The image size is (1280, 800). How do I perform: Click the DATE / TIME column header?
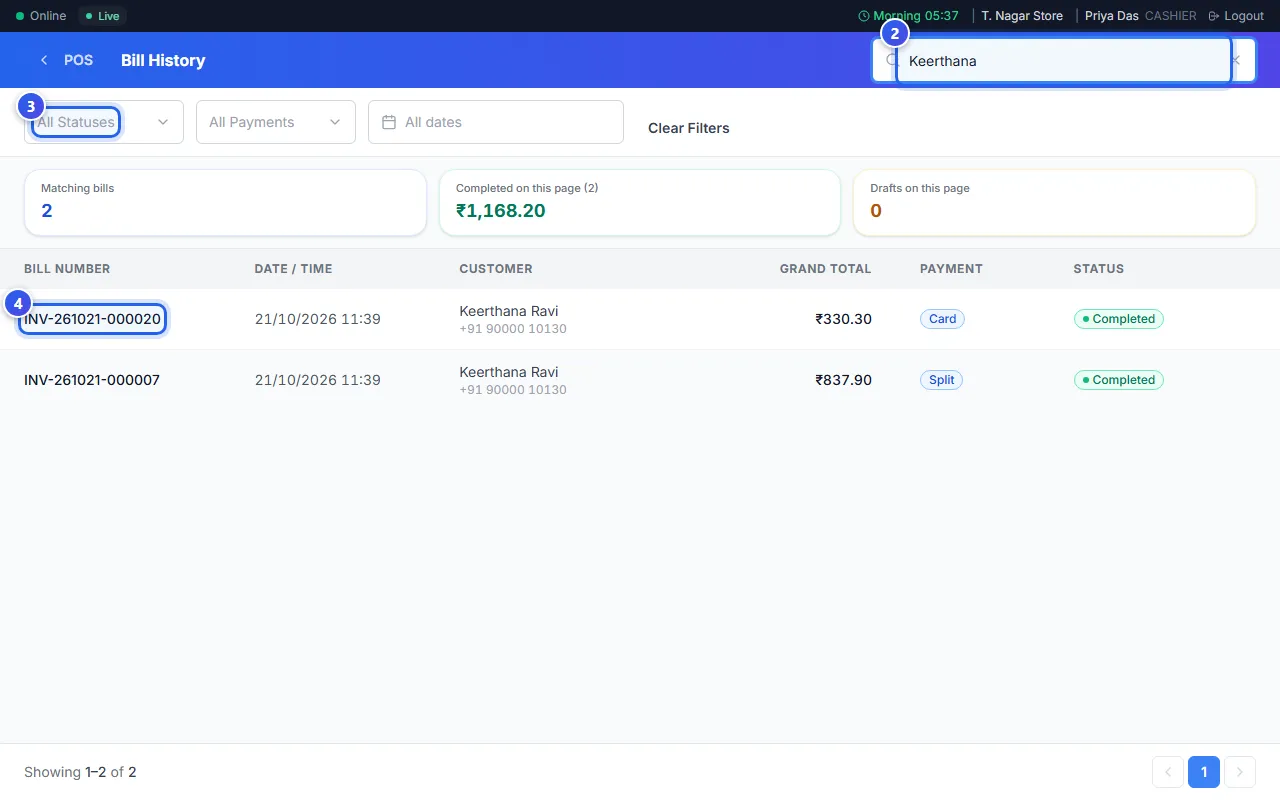(294, 269)
